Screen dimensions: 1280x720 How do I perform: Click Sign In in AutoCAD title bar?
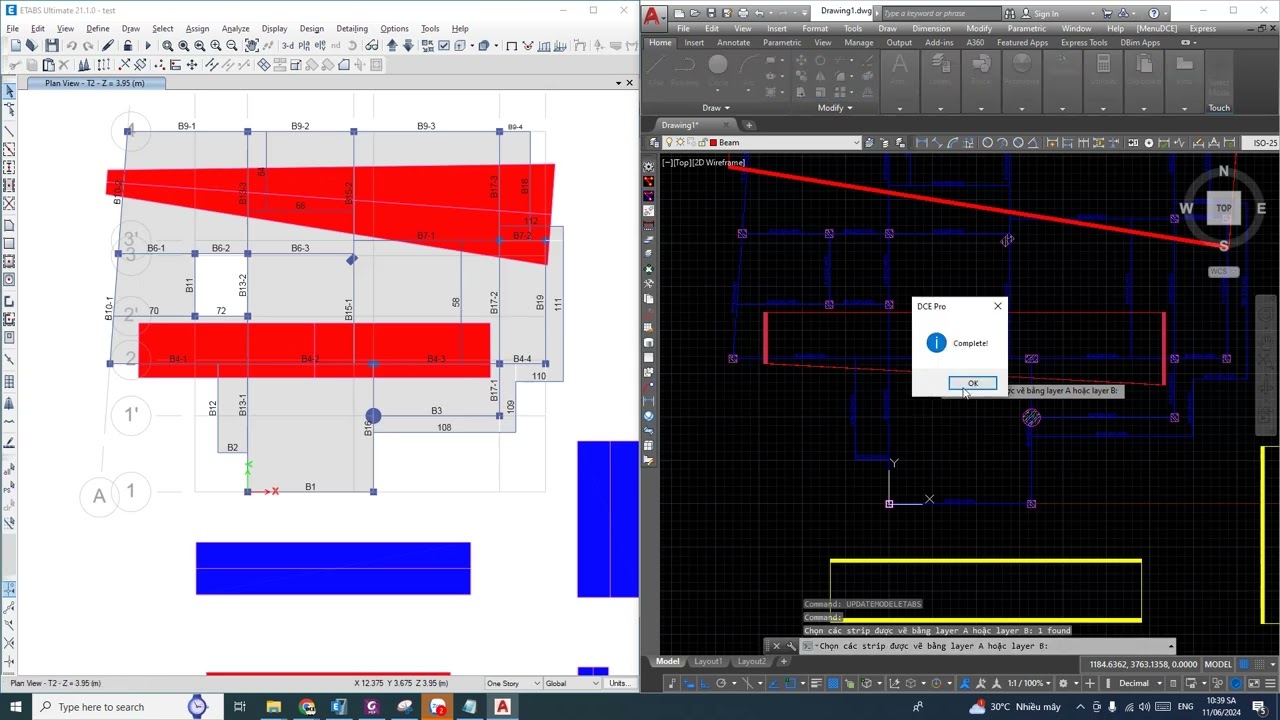click(1046, 13)
